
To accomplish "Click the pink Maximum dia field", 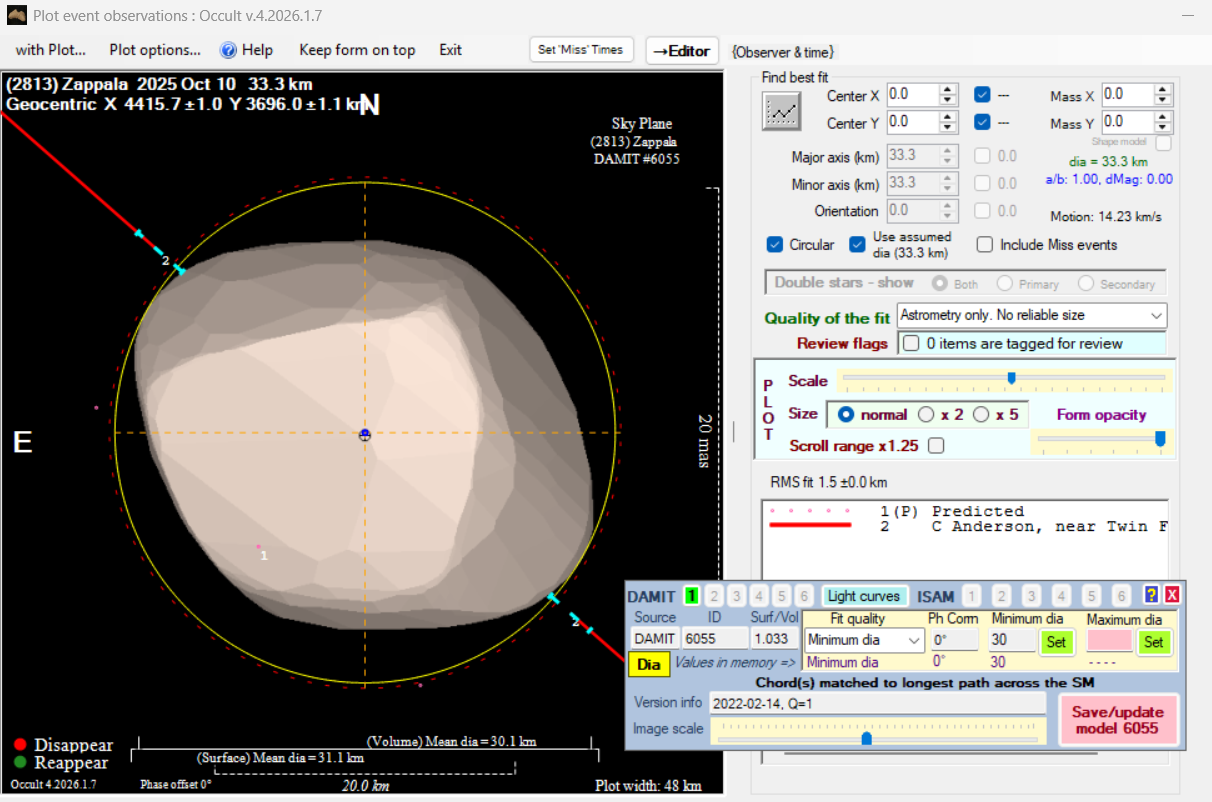I will [1109, 641].
